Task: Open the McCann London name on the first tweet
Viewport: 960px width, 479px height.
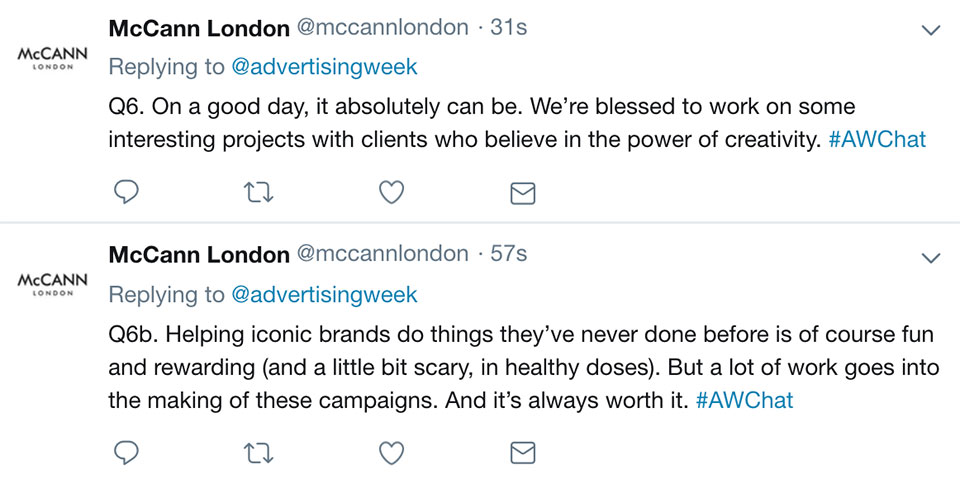Action: coord(199,29)
